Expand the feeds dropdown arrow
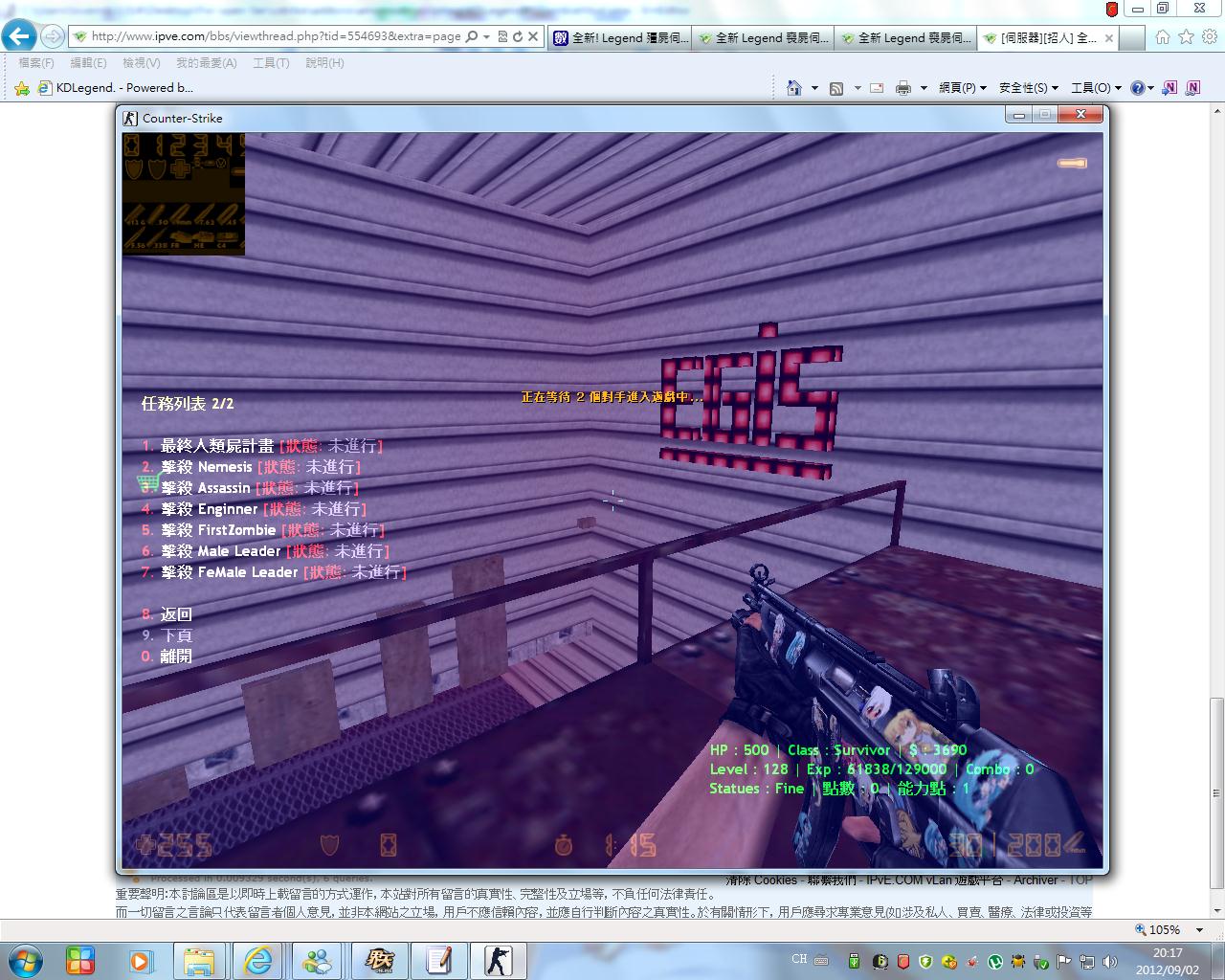The width and height of the screenshot is (1225, 980). (857, 88)
